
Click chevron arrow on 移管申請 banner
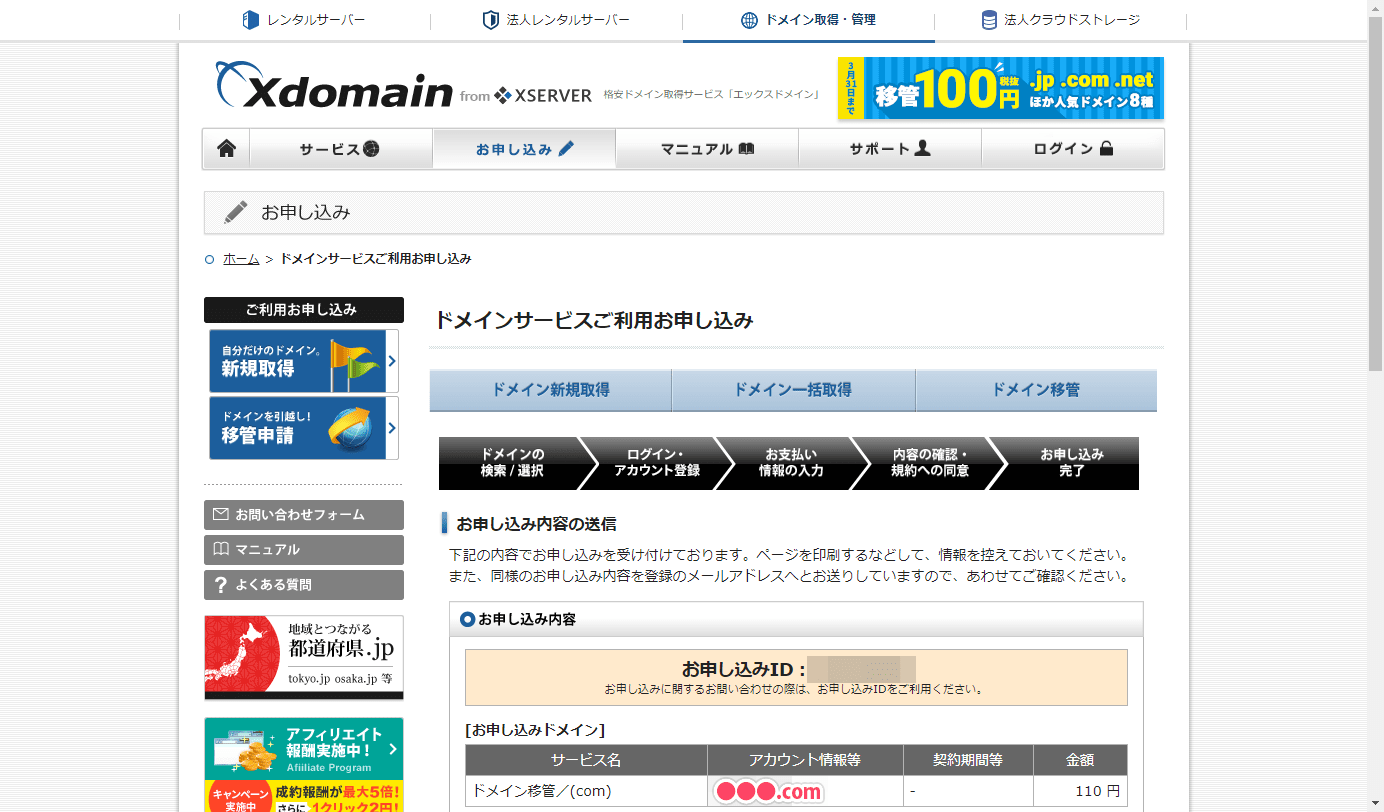point(392,428)
